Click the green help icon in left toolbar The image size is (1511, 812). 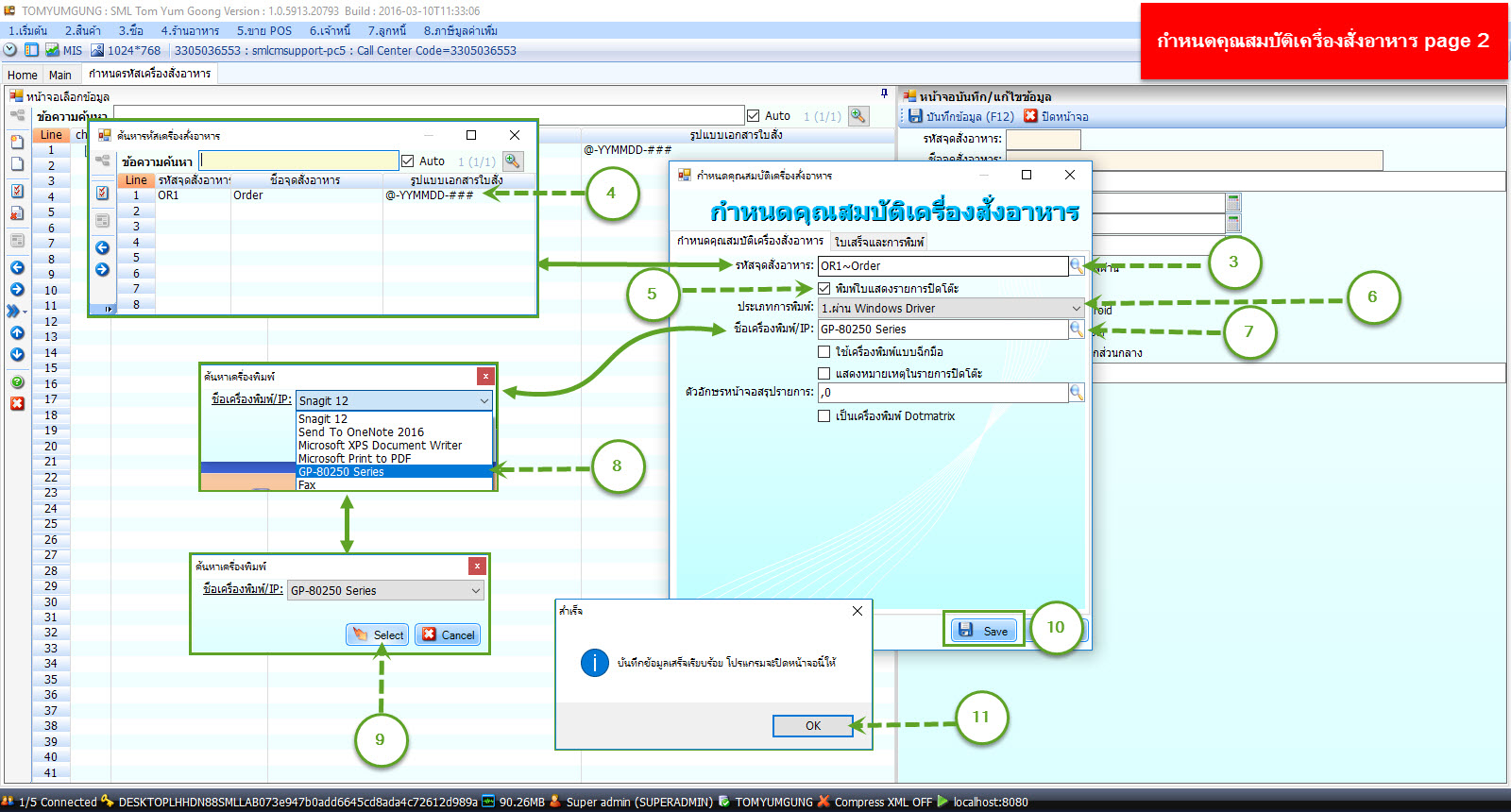(17, 382)
